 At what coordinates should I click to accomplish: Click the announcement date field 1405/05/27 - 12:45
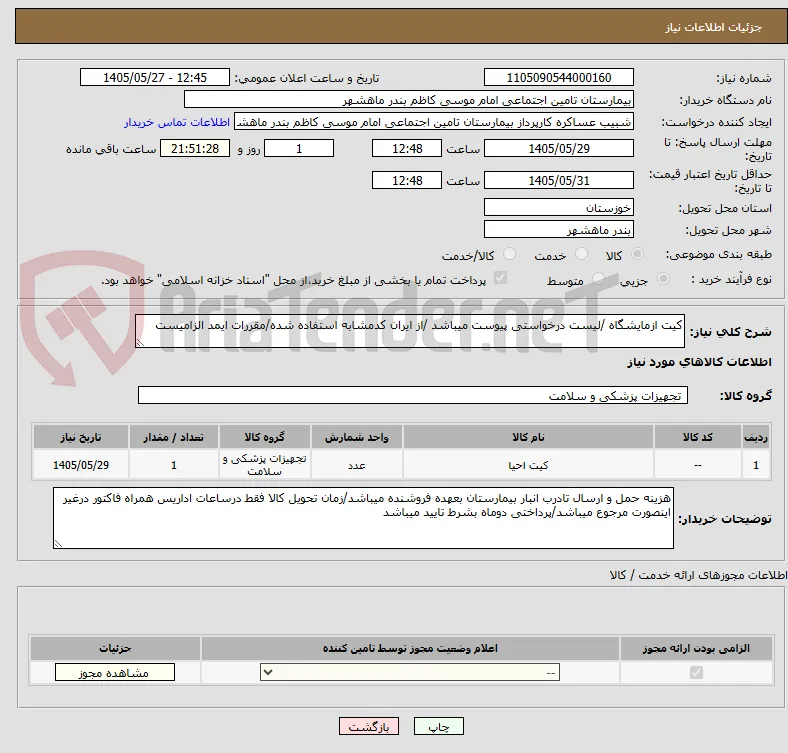(155, 77)
